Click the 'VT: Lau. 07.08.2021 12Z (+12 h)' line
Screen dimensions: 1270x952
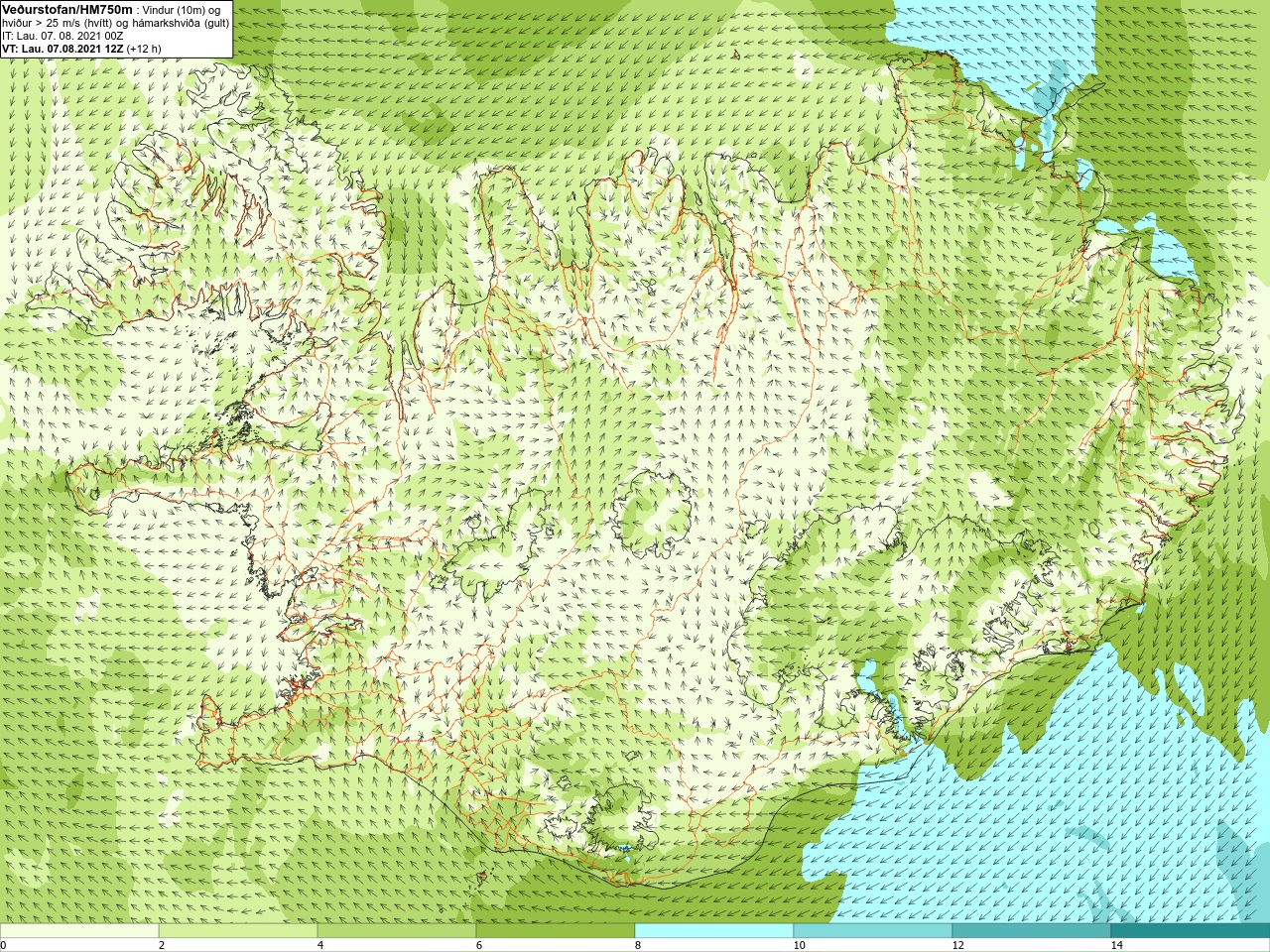81,49
